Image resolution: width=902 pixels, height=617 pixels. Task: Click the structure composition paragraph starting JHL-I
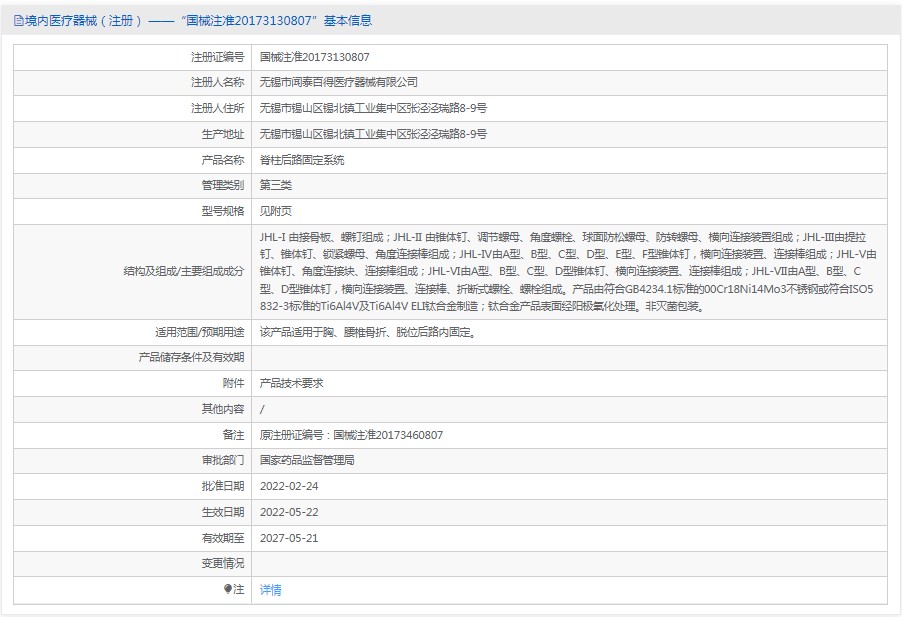click(x=568, y=271)
